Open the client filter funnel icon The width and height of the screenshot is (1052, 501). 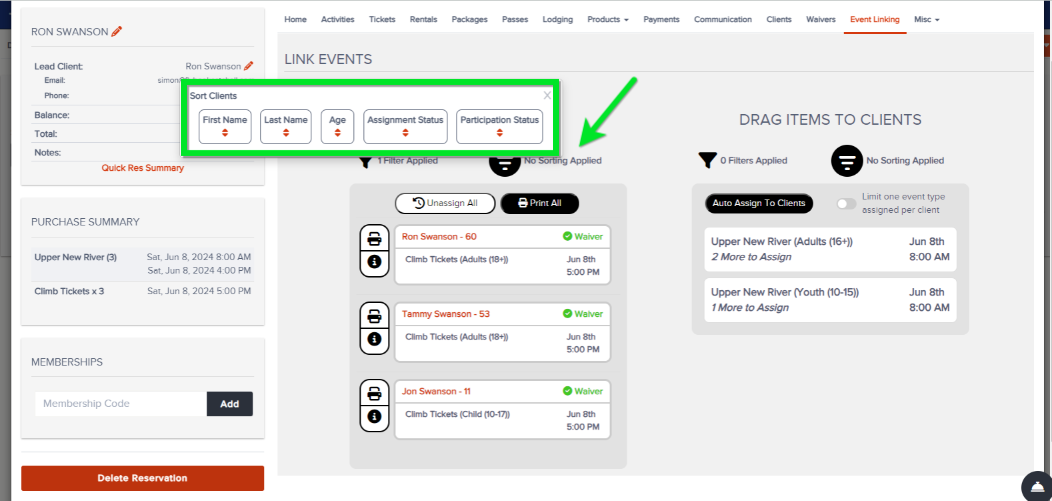[x=365, y=162]
